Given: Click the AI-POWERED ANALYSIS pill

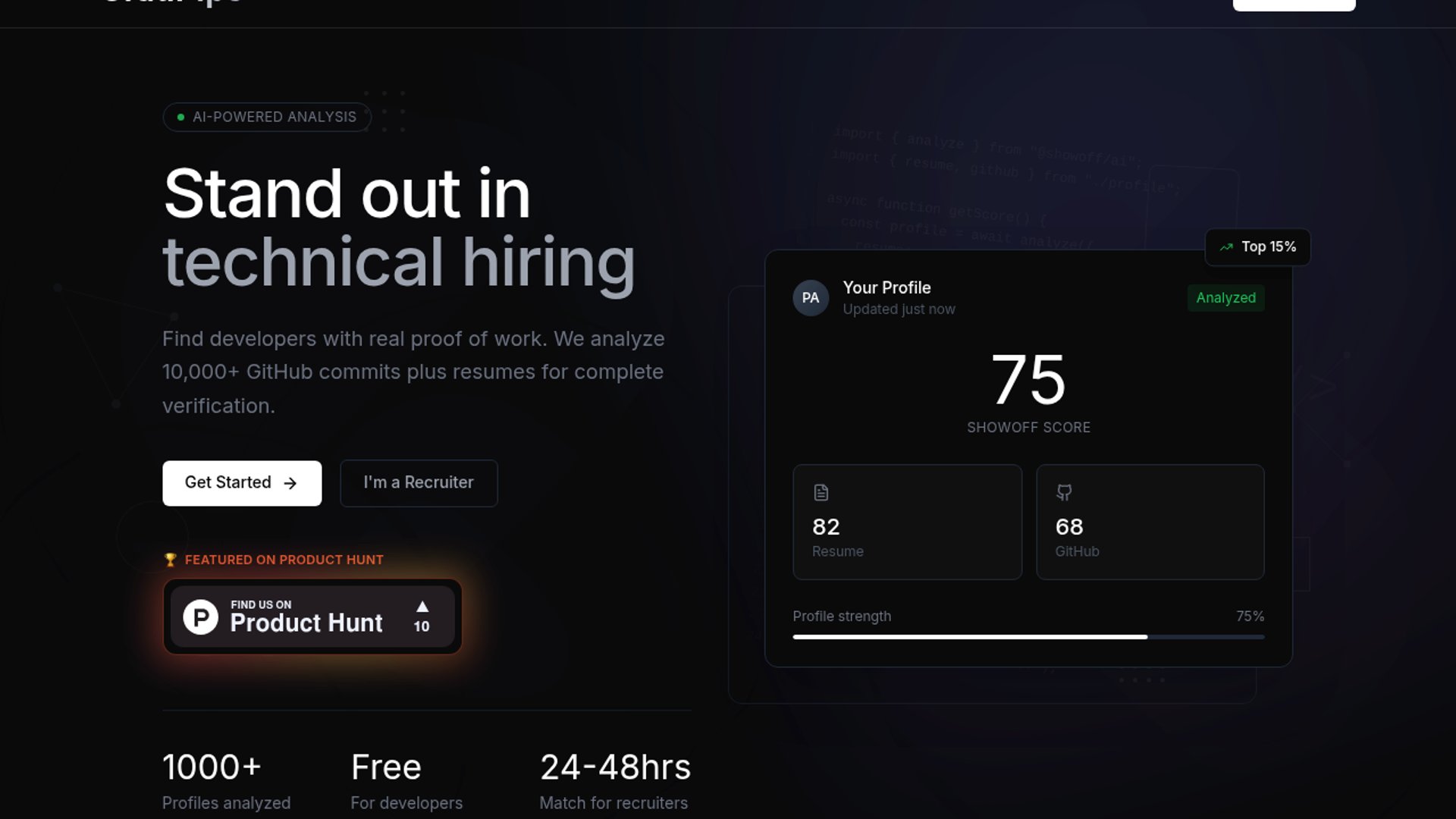Looking at the screenshot, I should click(x=267, y=118).
